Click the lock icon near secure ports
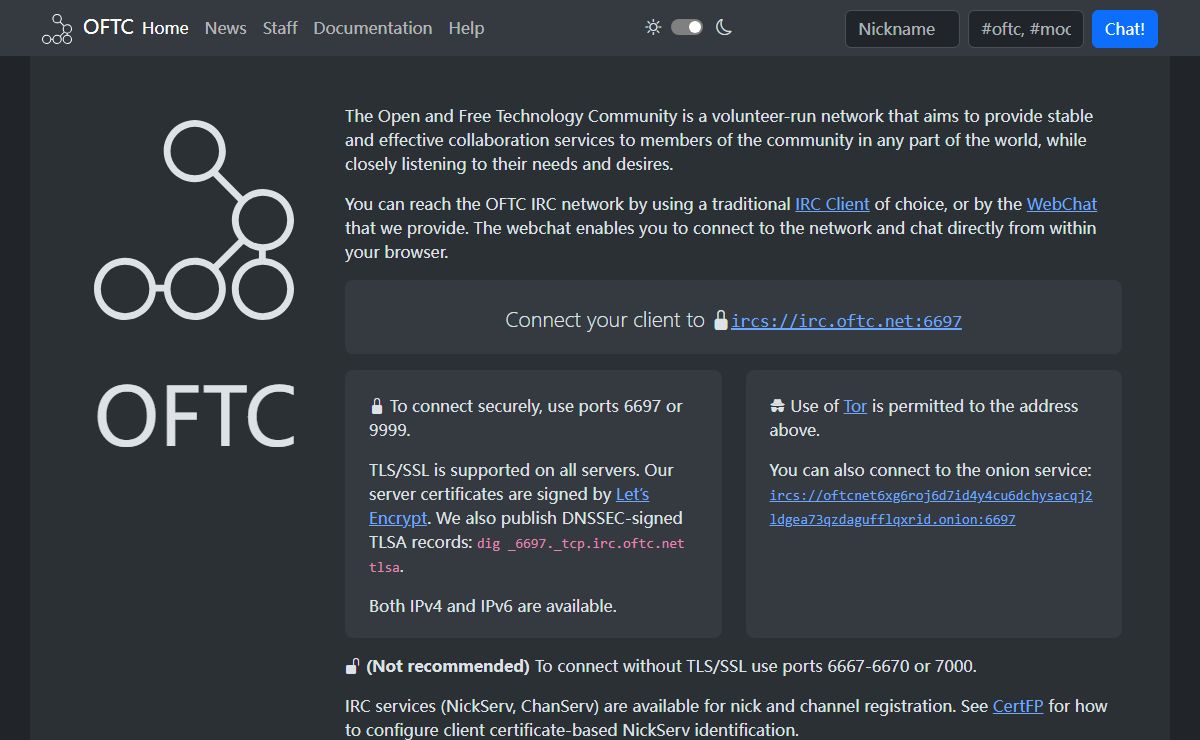The image size is (1200, 740). 377,407
